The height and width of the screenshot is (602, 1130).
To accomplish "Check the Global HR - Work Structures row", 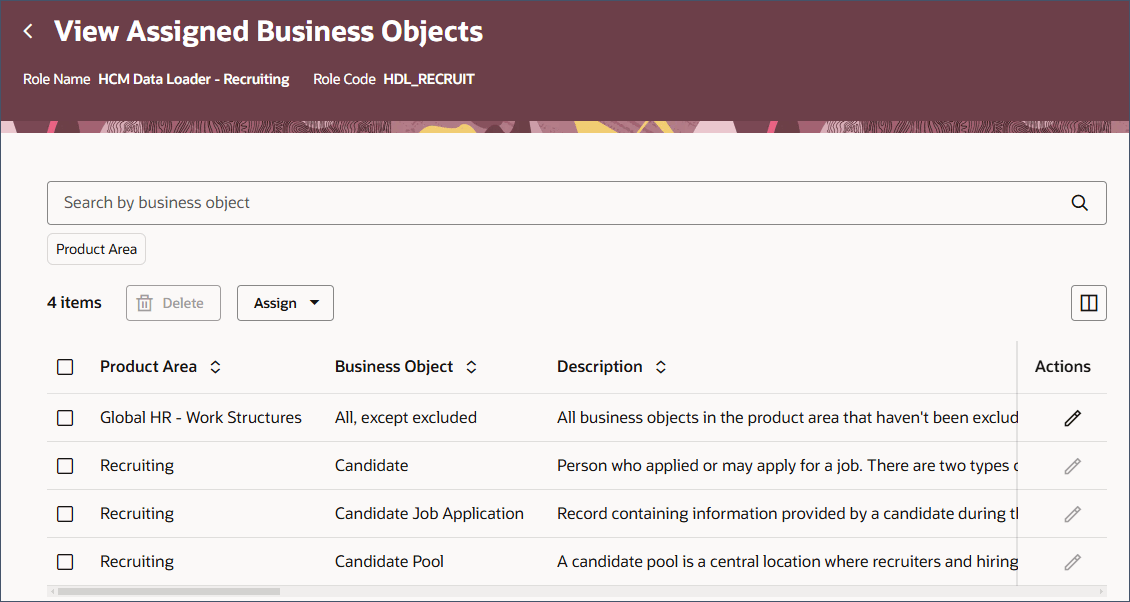I will point(65,418).
